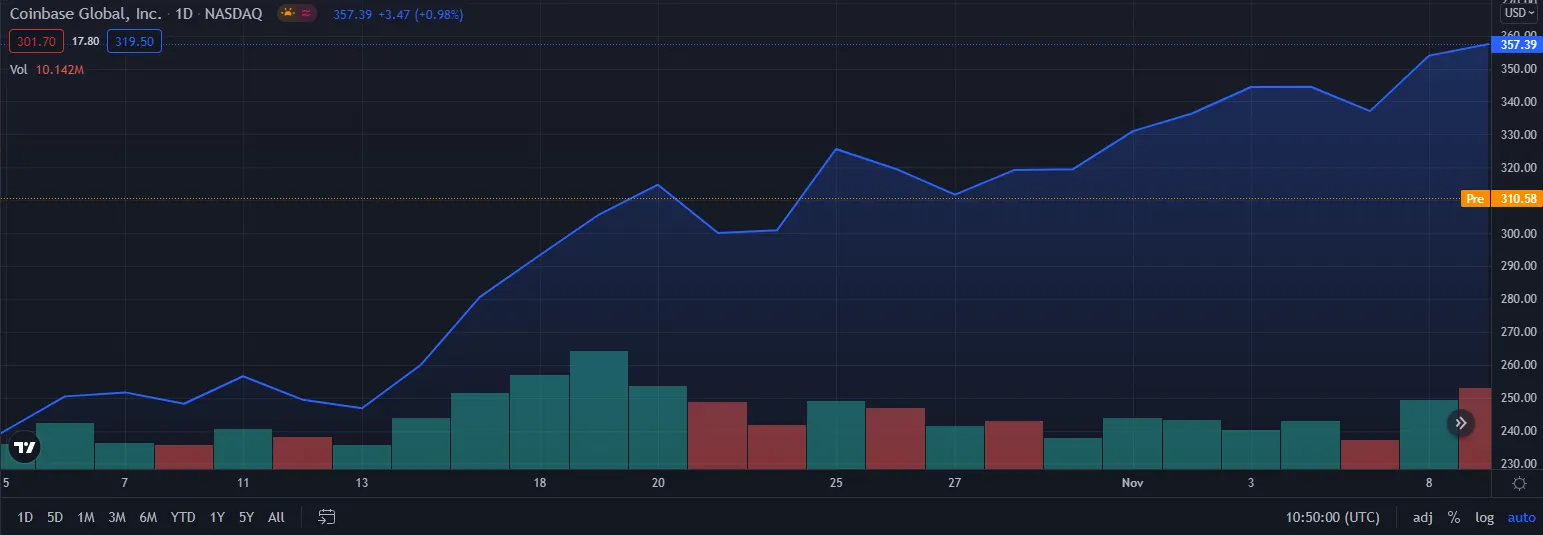Screen dimensions: 1543x535
Task: Select the All time range
Action: (276, 517)
